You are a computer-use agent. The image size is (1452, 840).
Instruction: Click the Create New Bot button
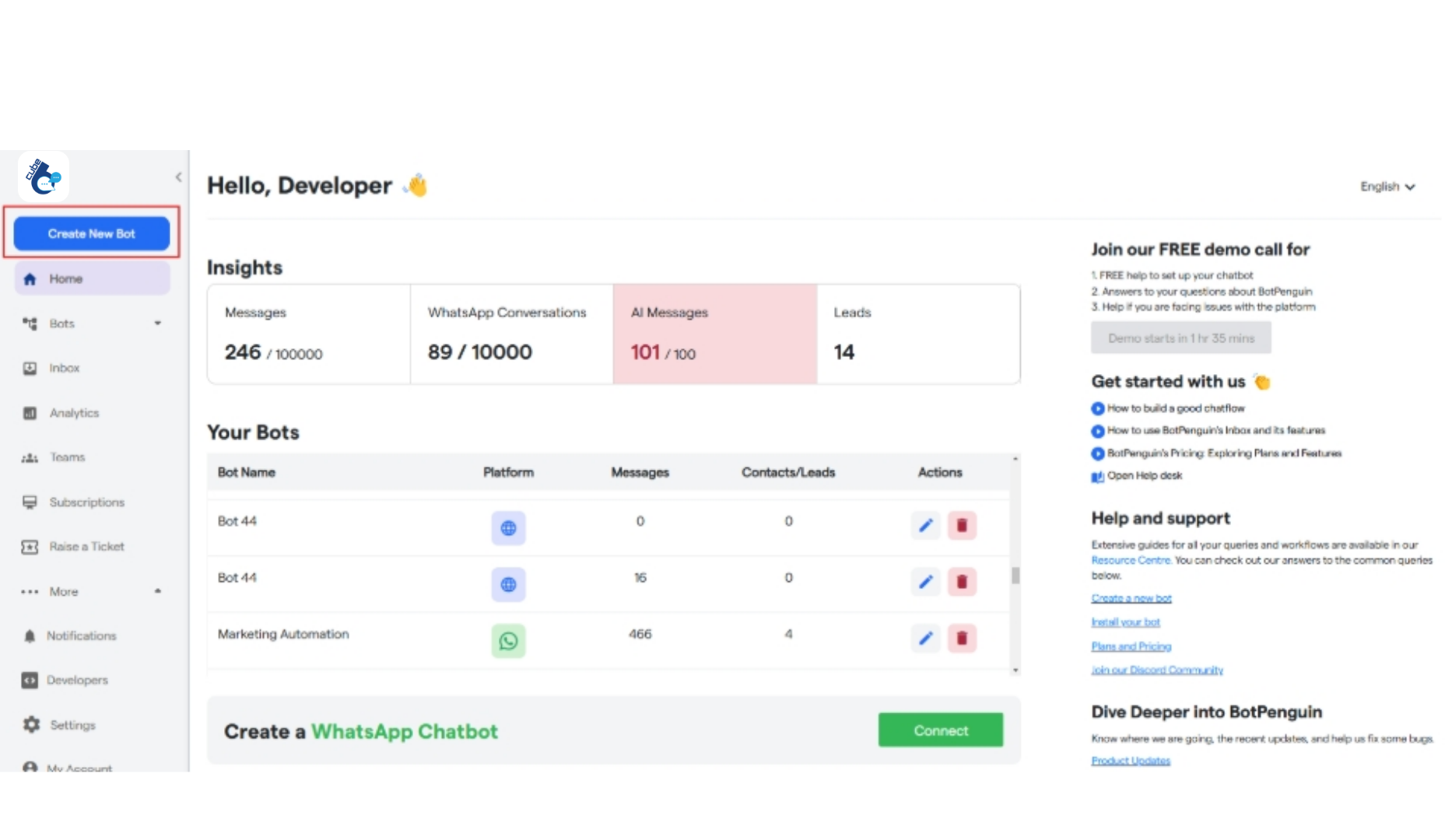[x=91, y=233]
